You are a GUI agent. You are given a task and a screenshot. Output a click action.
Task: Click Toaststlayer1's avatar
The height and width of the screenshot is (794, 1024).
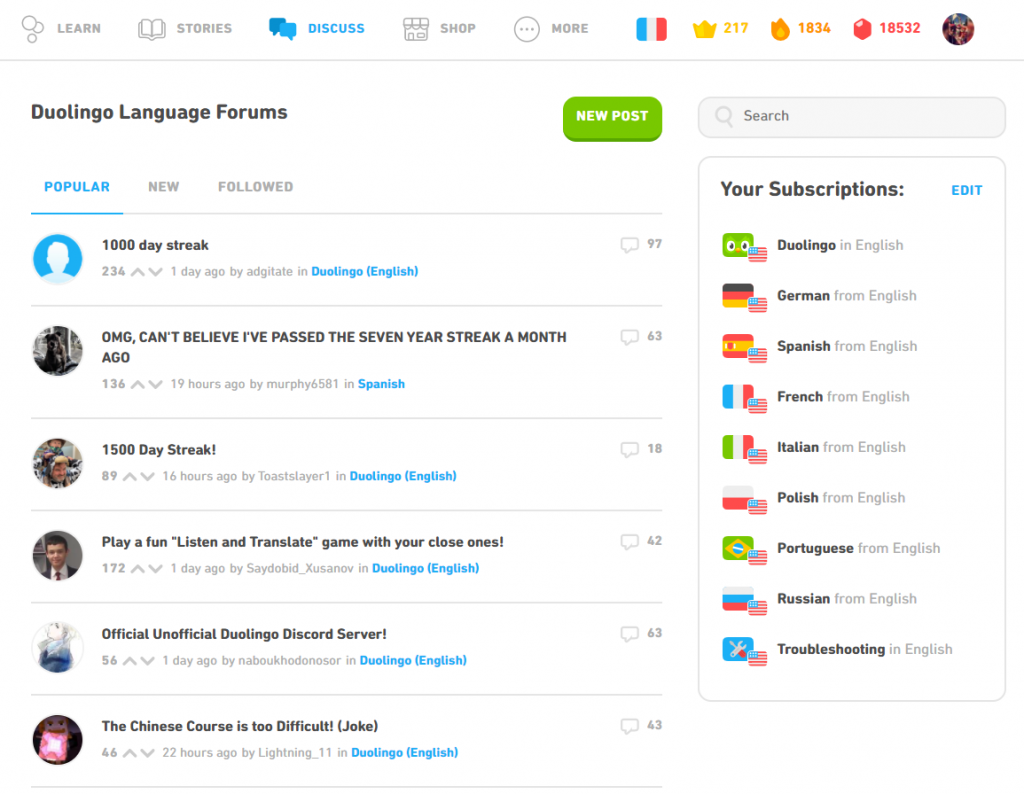click(x=57, y=464)
